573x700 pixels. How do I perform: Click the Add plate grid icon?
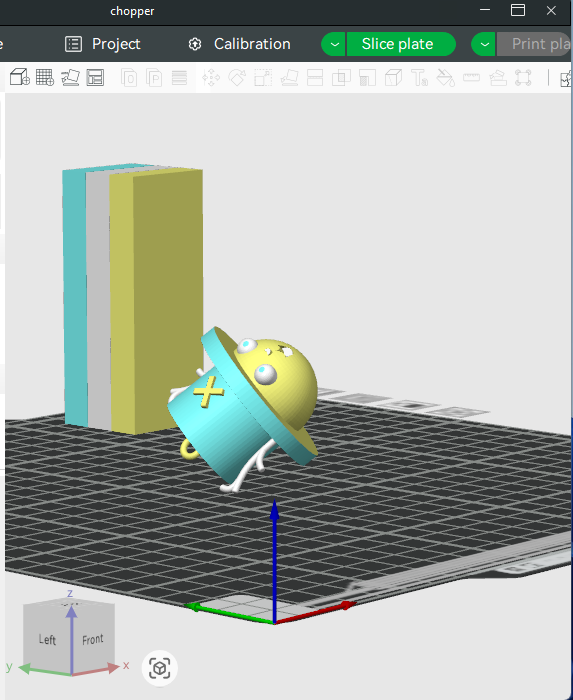45,77
